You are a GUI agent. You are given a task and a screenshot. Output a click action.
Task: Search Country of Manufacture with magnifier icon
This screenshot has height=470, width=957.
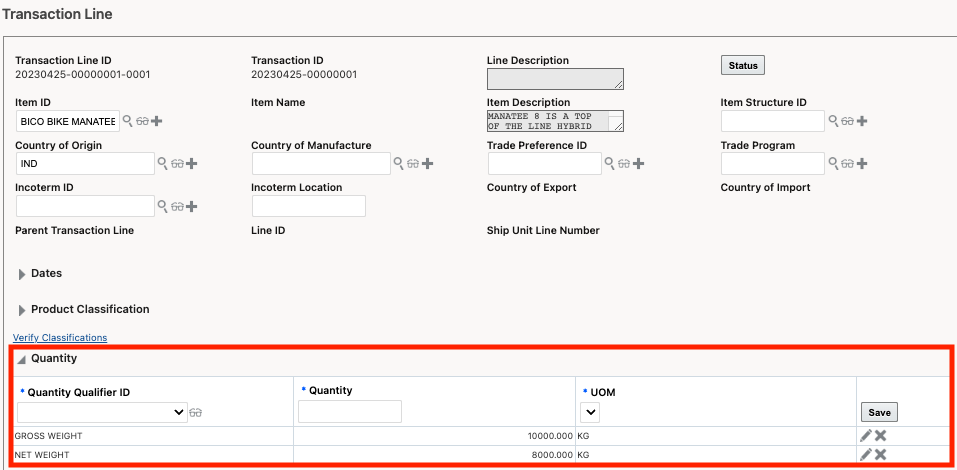pos(398,163)
